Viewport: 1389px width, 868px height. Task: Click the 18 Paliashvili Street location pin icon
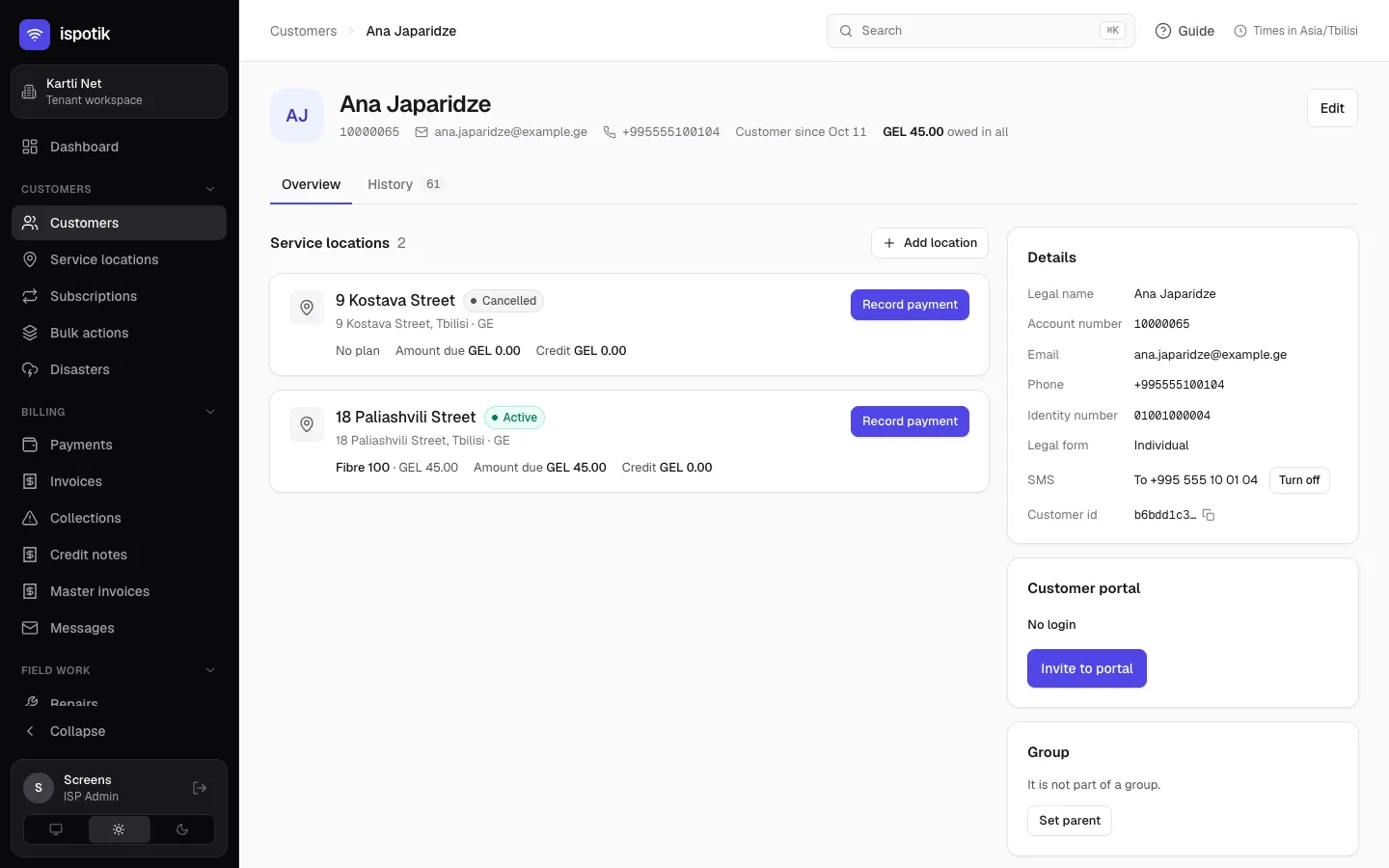pos(307,424)
